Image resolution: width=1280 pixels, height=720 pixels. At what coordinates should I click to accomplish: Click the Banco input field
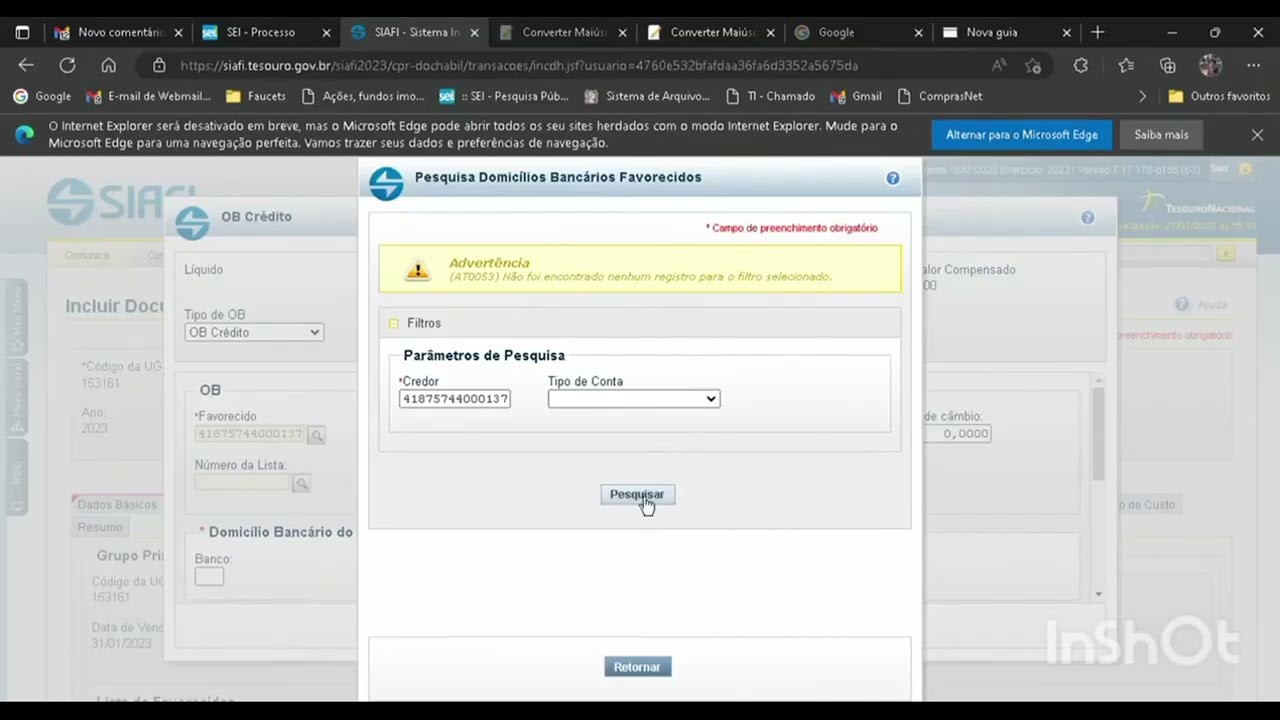coord(209,577)
